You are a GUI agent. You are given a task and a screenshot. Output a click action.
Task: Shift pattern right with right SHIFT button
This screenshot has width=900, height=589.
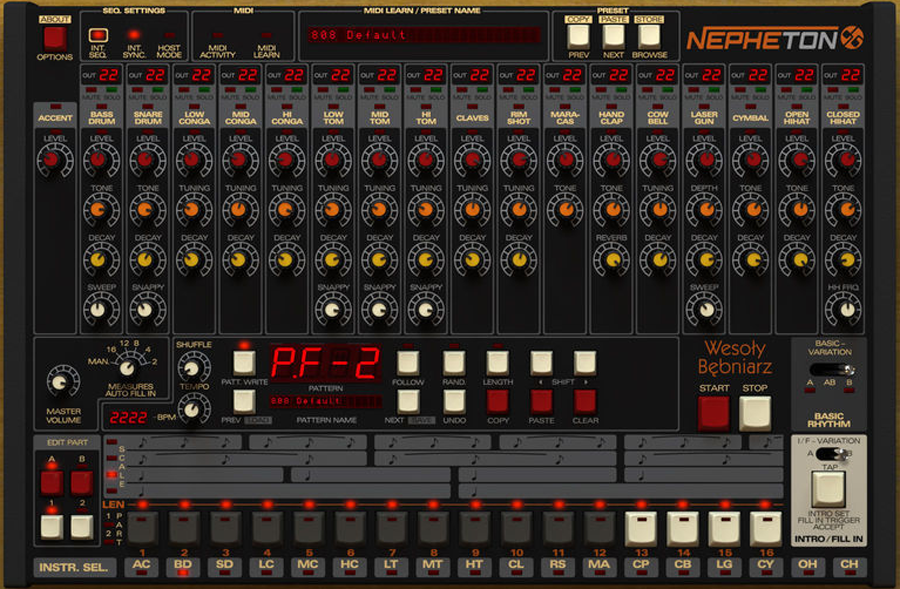(585, 363)
